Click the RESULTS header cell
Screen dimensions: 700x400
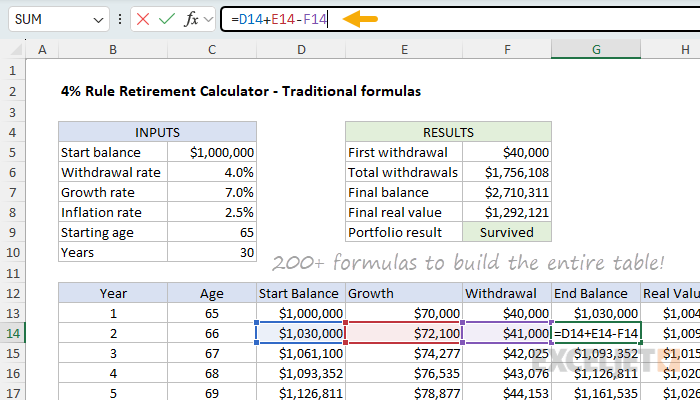click(x=449, y=132)
